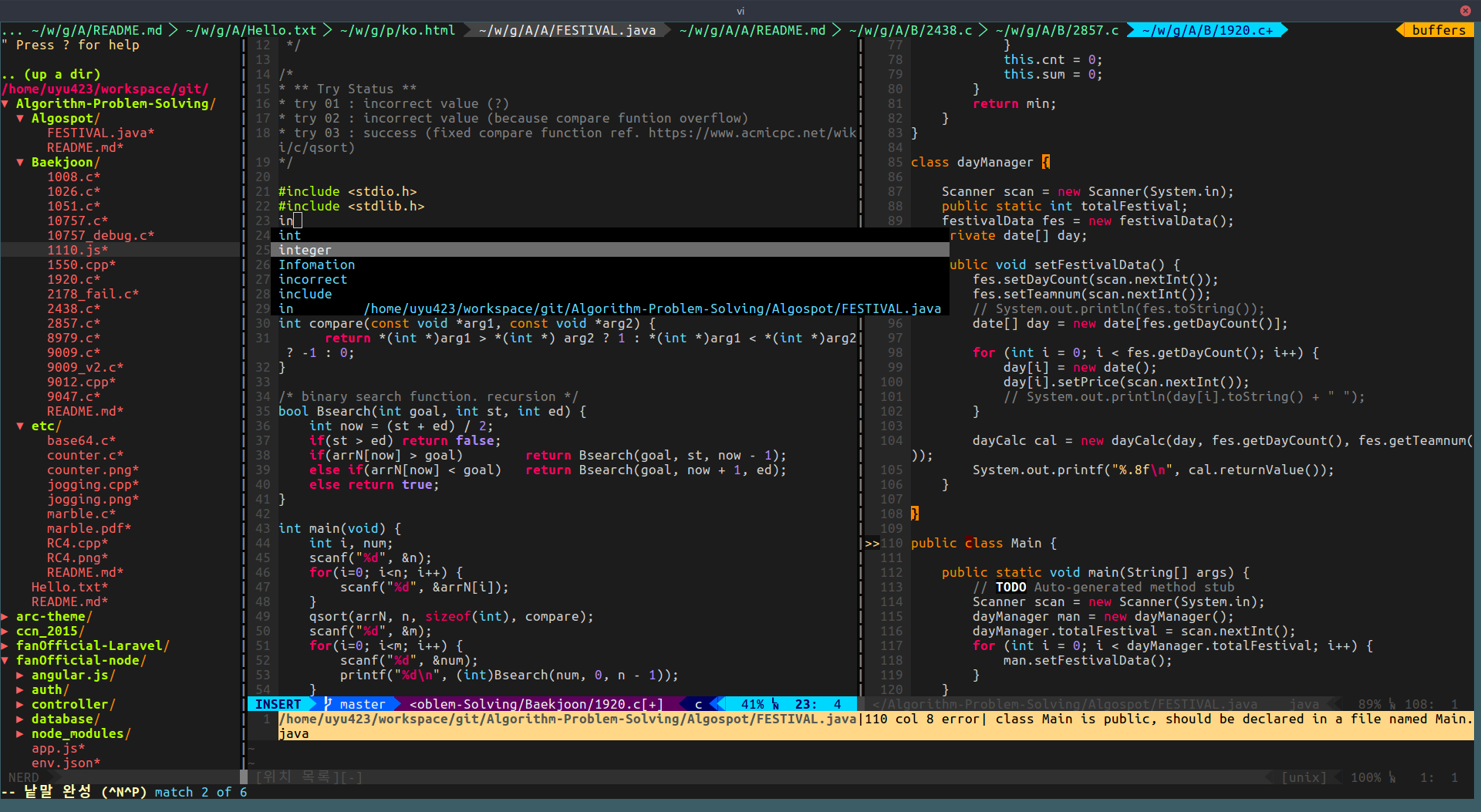Open FESTIVAL.java in the file tree

[100, 133]
